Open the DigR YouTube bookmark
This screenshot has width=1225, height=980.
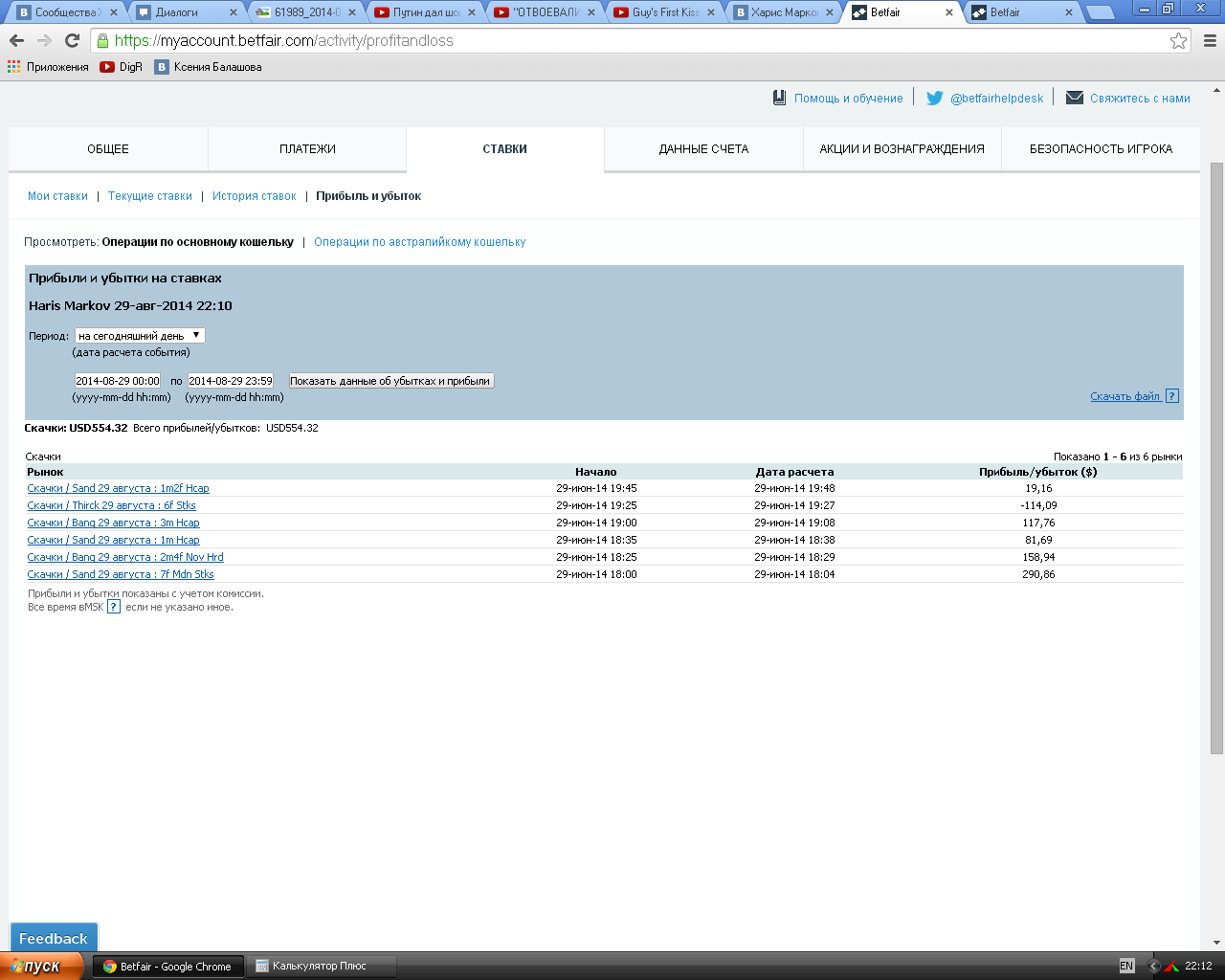[x=121, y=67]
